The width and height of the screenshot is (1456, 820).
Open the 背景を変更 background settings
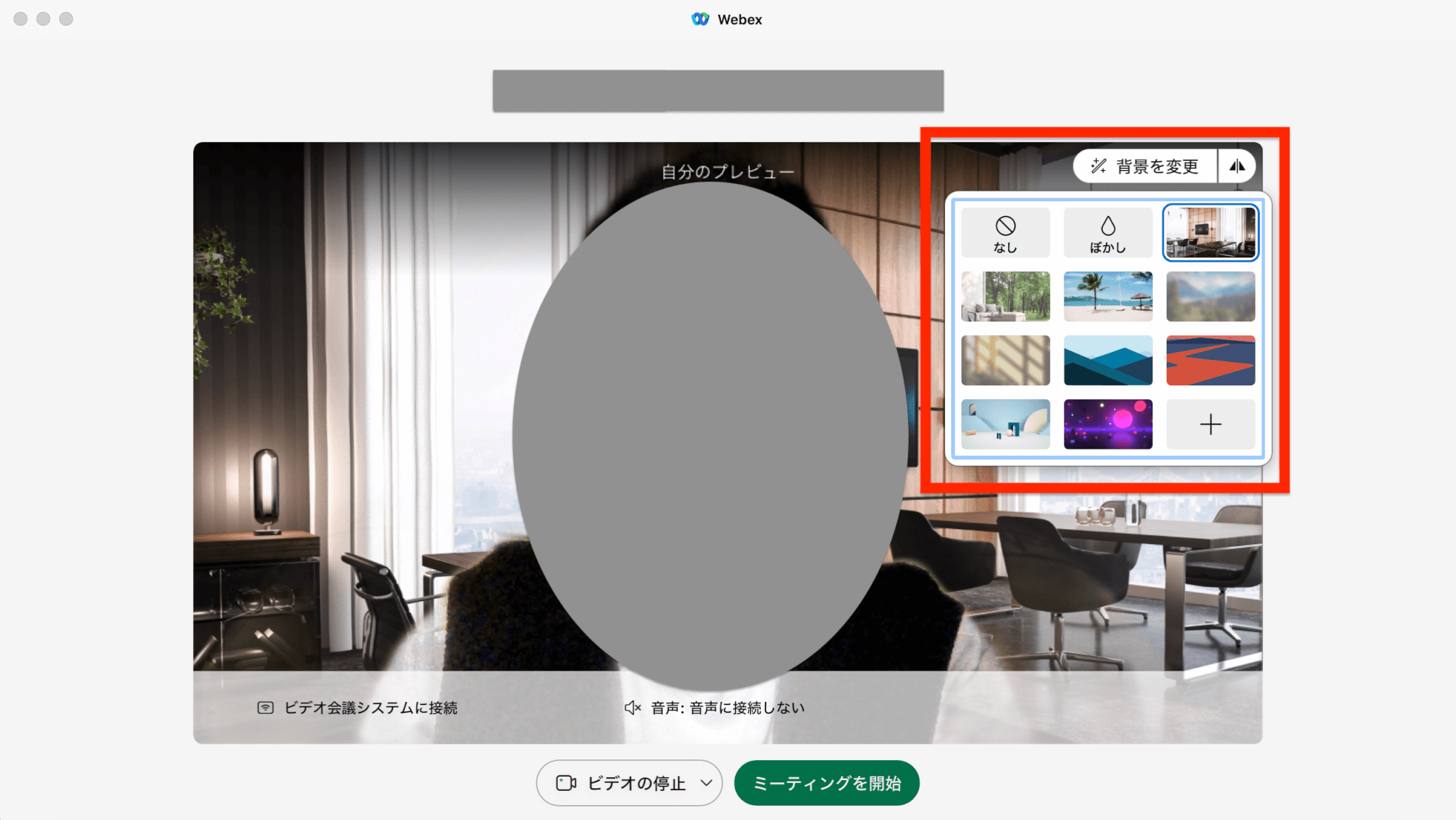click(x=1145, y=166)
